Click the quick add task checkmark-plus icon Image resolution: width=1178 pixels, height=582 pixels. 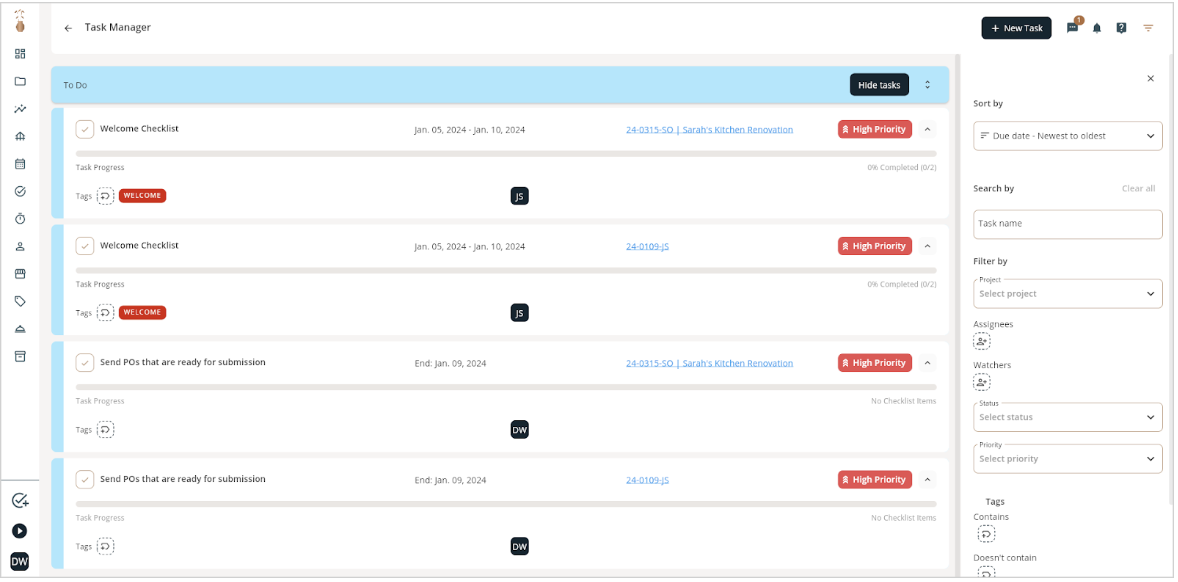(x=20, y=501)
